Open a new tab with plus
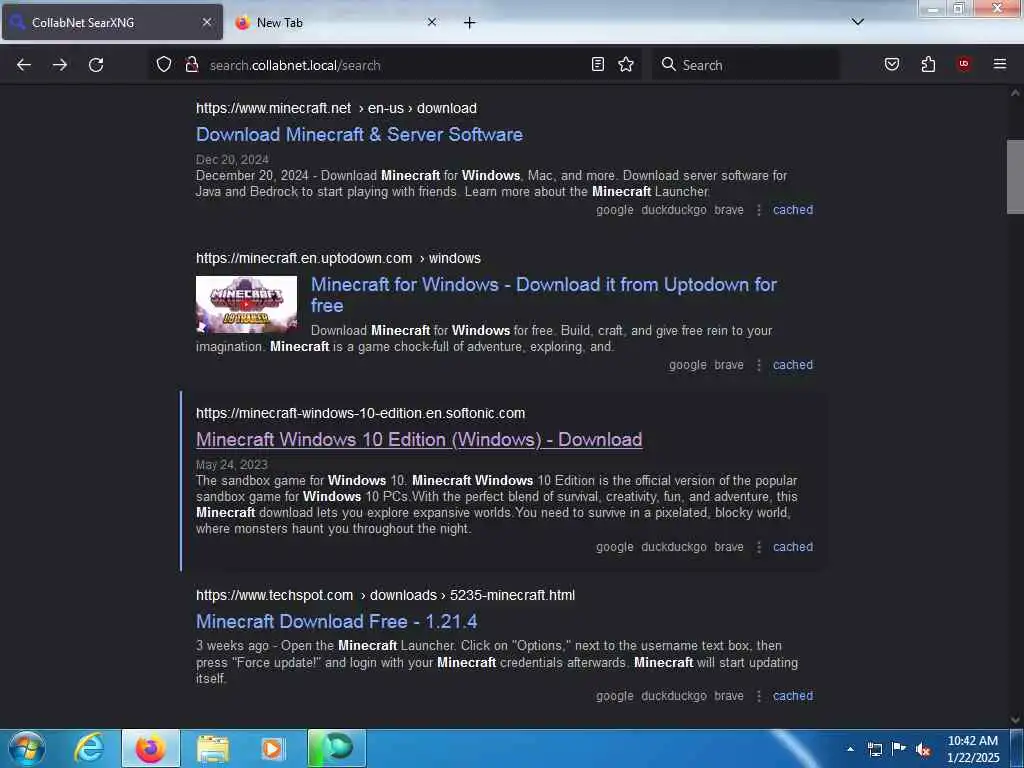 tap(470, 23)
